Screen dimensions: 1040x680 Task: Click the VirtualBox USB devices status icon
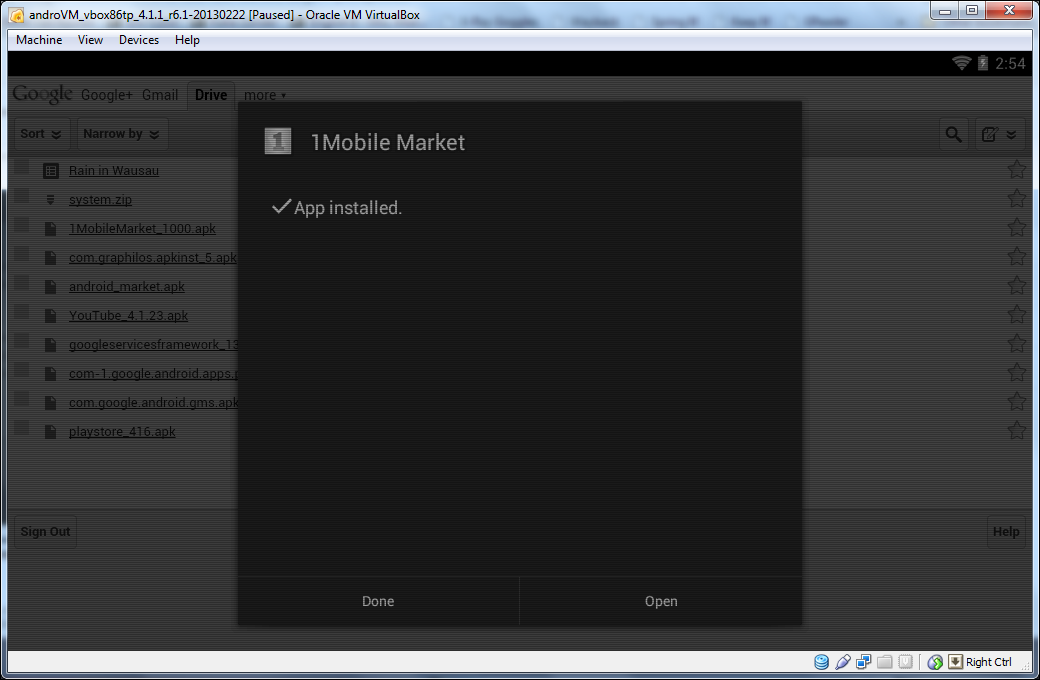(x=842, y=661)
